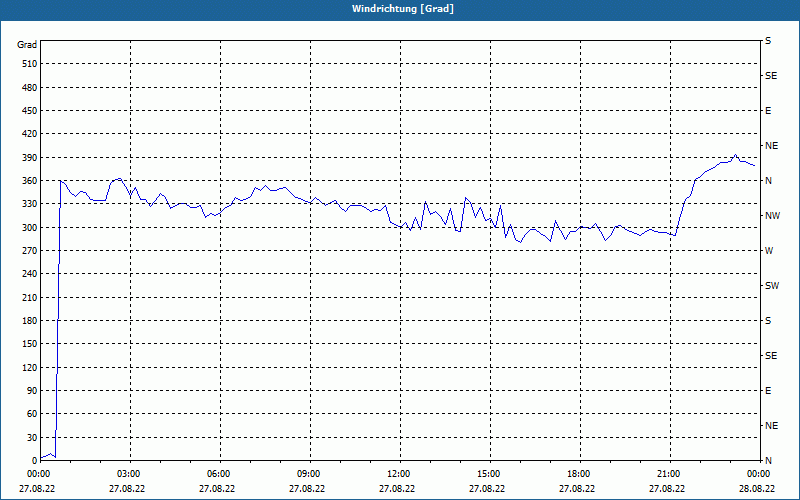
Task: Select the 390 y-axis value
Action: (30, 158)
